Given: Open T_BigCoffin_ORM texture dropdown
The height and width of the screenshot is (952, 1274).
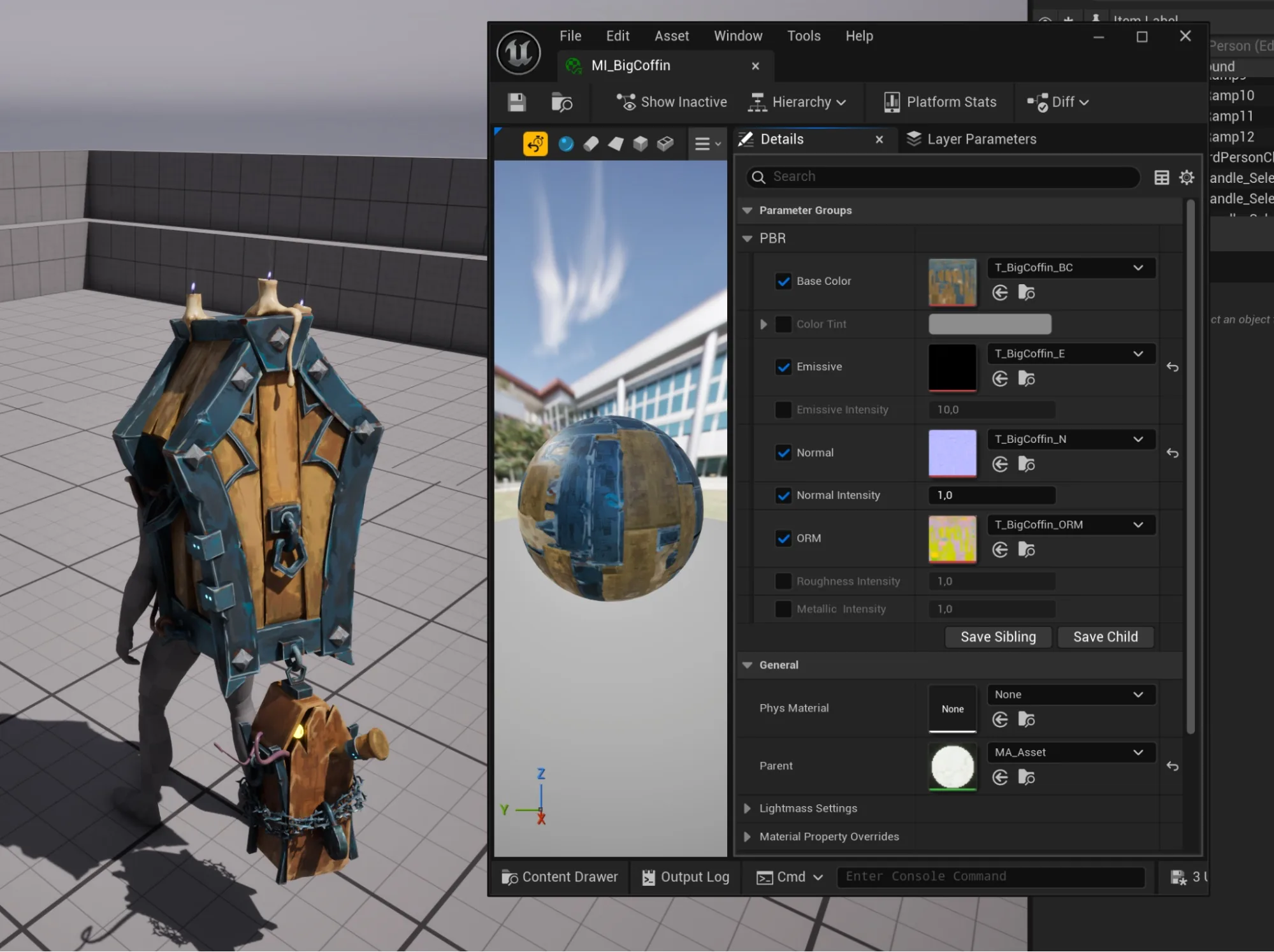Looking at the screenshot, I should (x=1071, y=525).
